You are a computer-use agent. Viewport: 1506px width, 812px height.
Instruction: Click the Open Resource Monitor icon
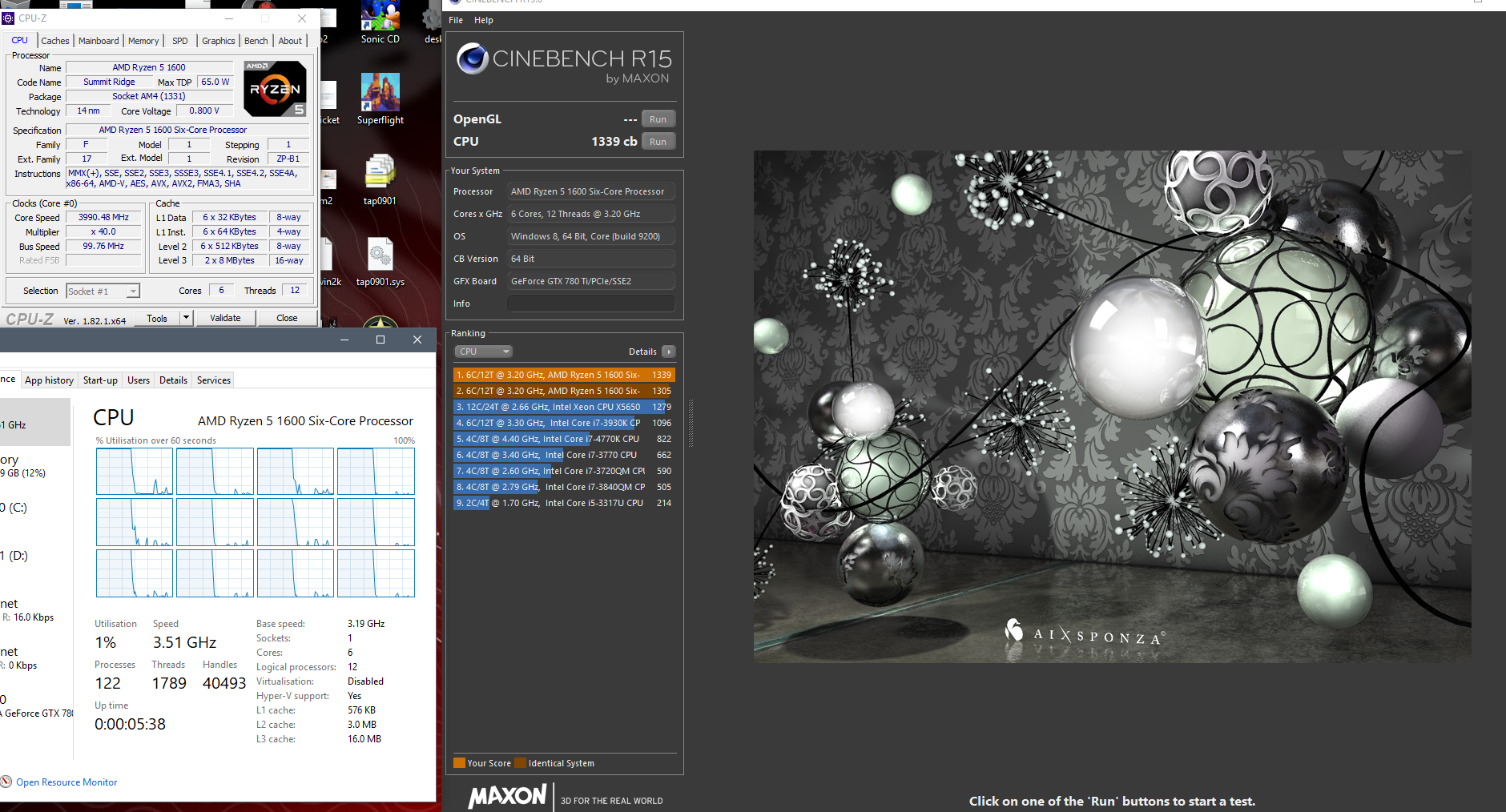click(6, 782)
